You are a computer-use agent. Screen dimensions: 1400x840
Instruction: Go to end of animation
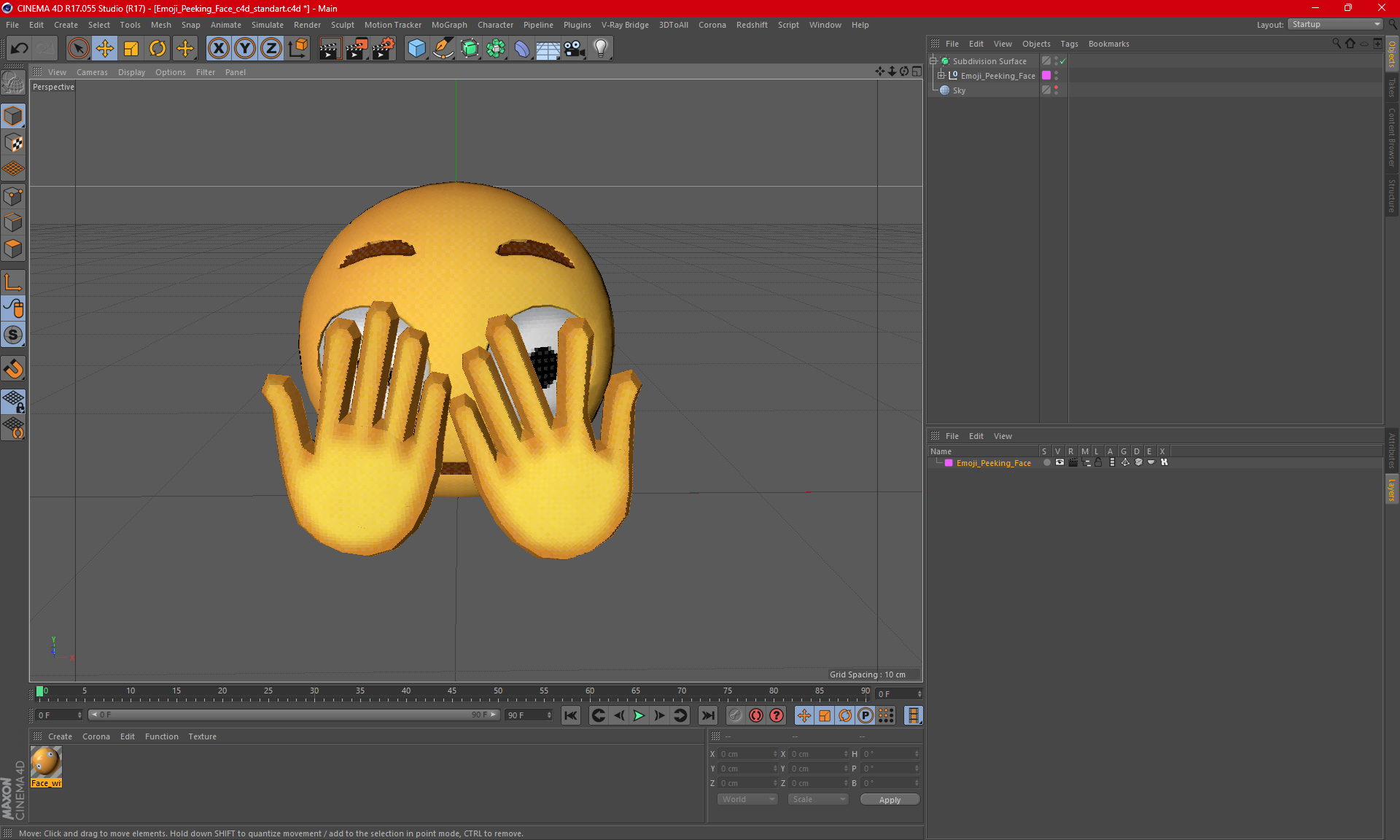[707, 715]
